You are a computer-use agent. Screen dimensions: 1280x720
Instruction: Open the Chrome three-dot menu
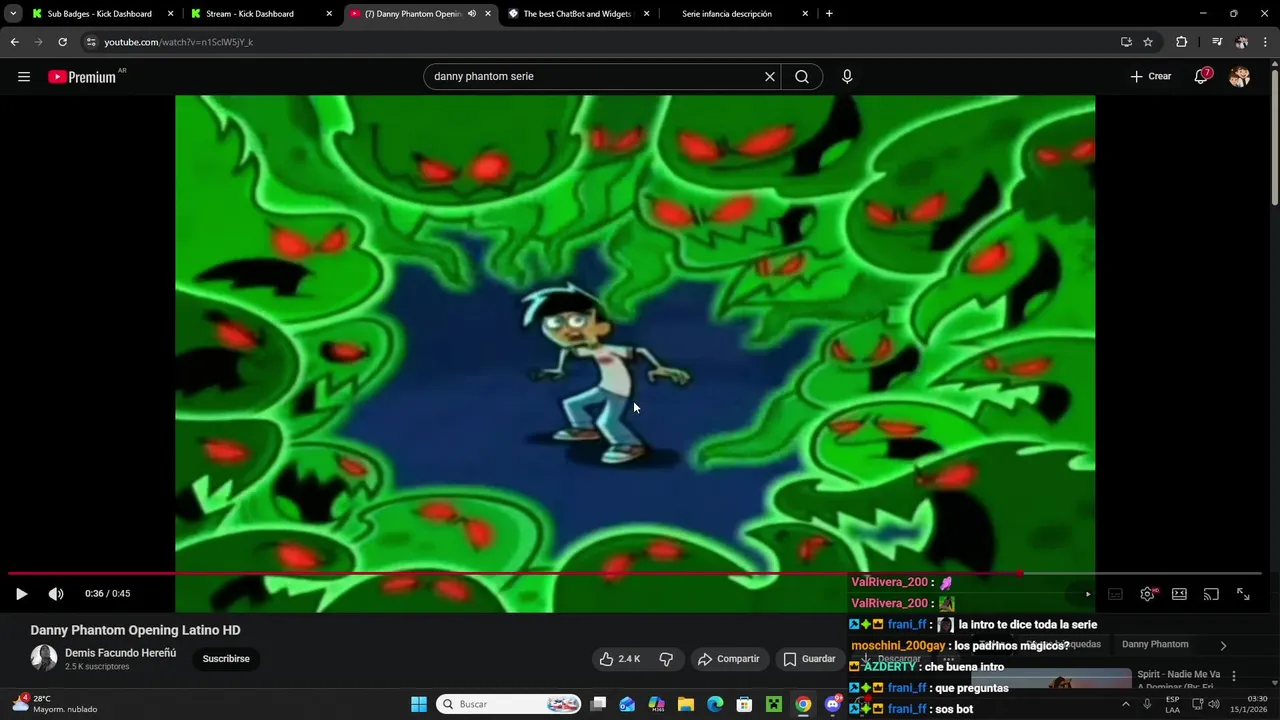(1265, 42)
